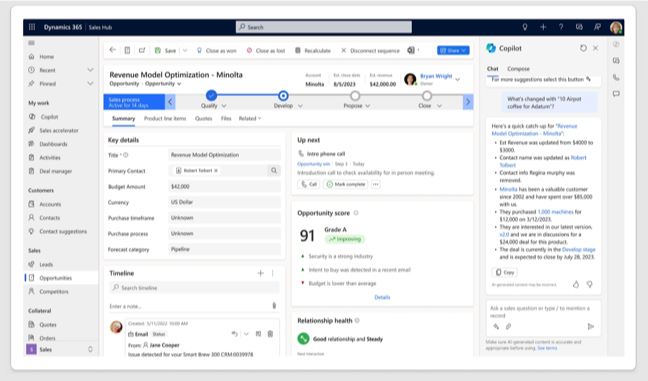Expand the Close stage chevron
This screenshot has width=648, height=381.
click(439, 106)
